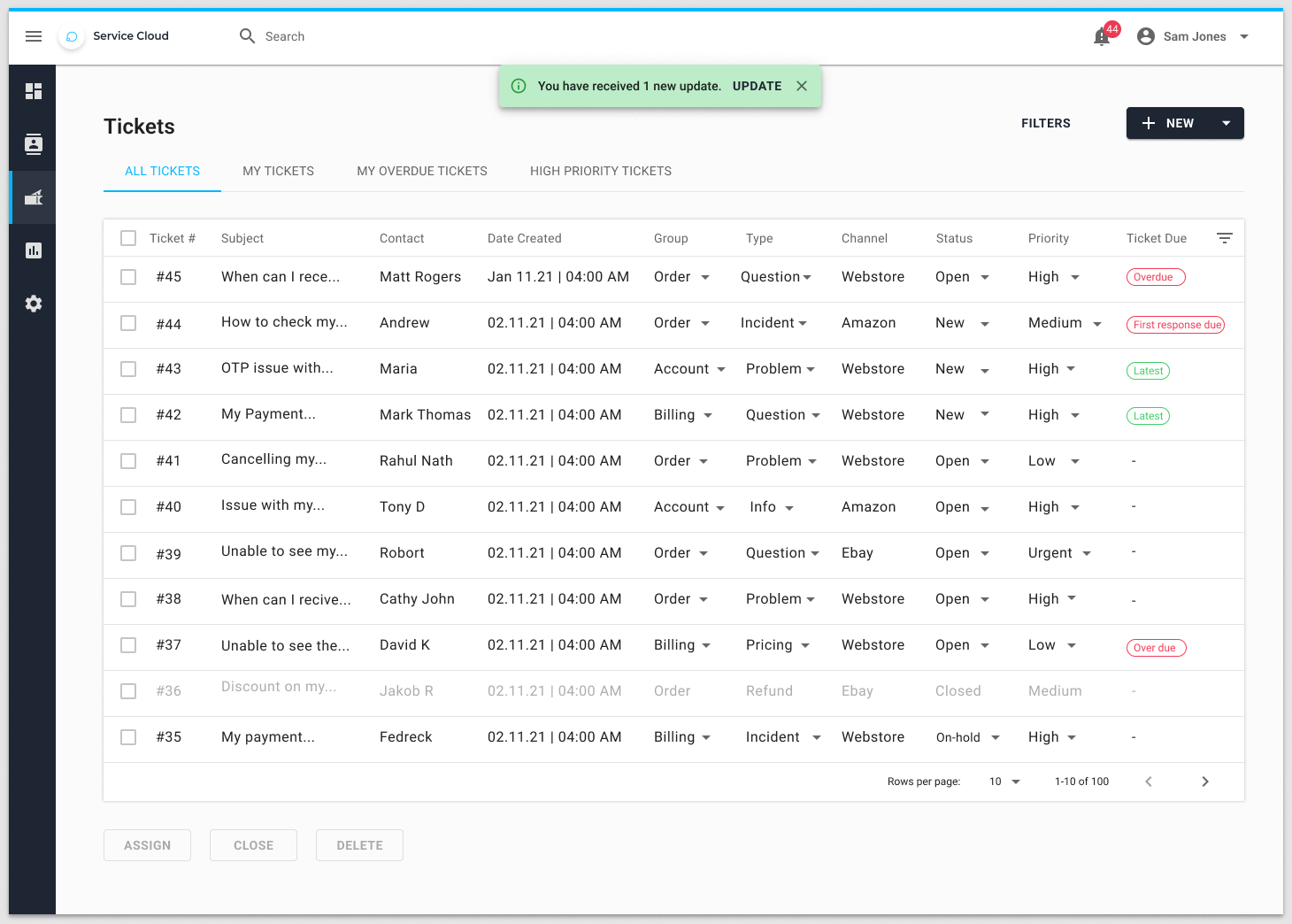
Task: Open the FILTERS button
Action: pyautogui.click(x=1046, y=123)
